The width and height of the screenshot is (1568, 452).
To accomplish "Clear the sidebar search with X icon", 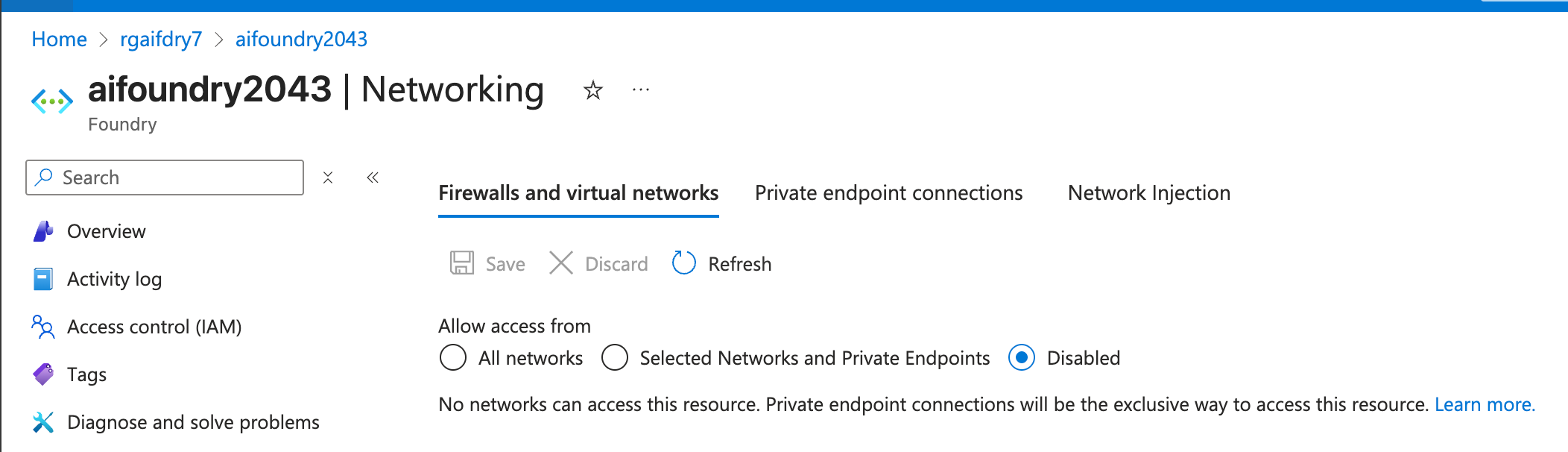I will (x=328, y=178).
